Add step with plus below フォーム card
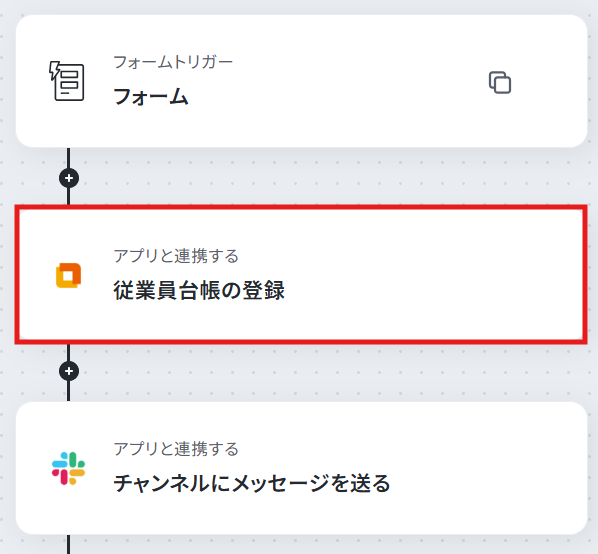Screen dimensions: 598x554 pos(69,178)
